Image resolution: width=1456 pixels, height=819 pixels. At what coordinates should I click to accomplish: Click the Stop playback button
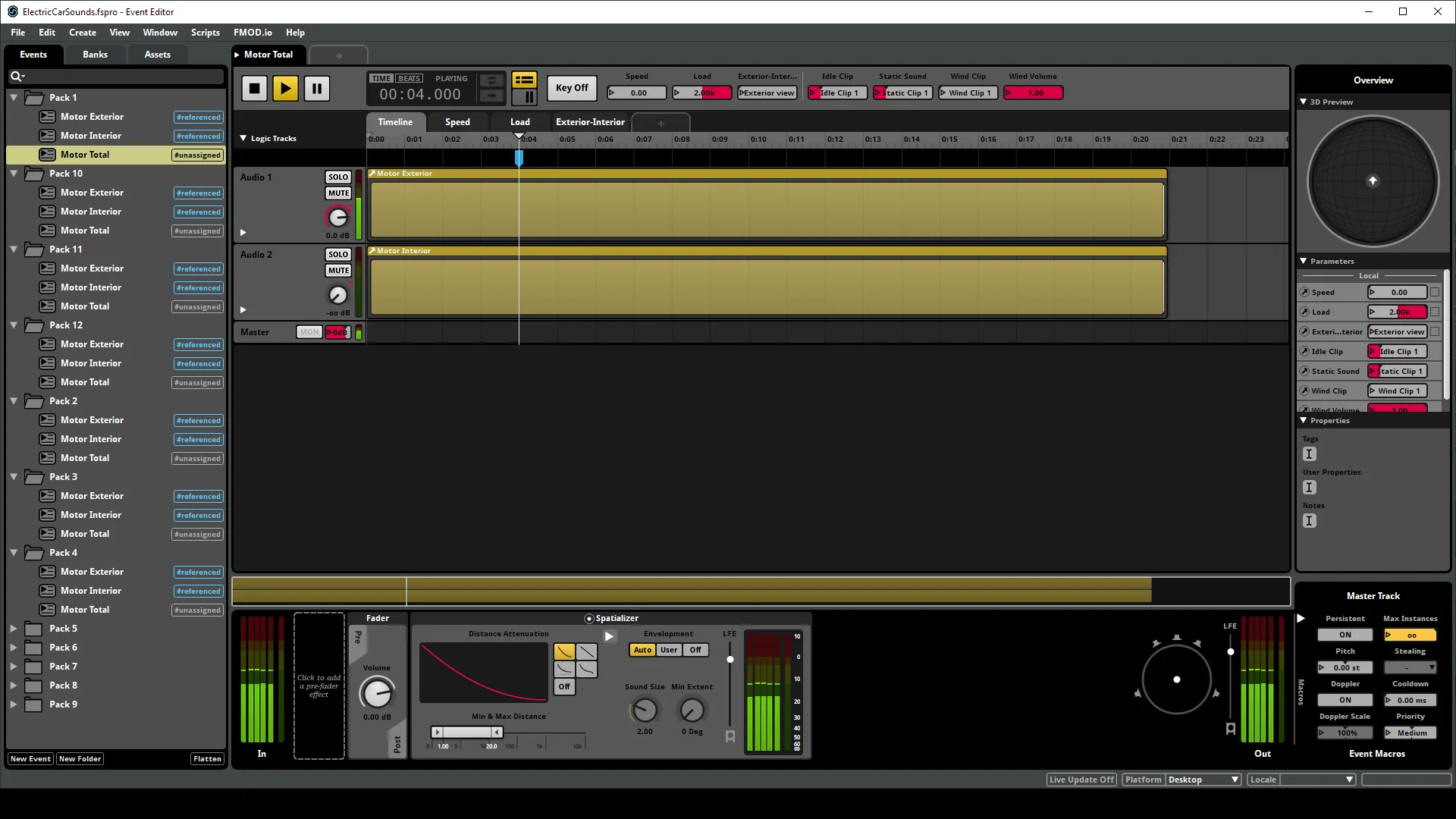point(255,89)
